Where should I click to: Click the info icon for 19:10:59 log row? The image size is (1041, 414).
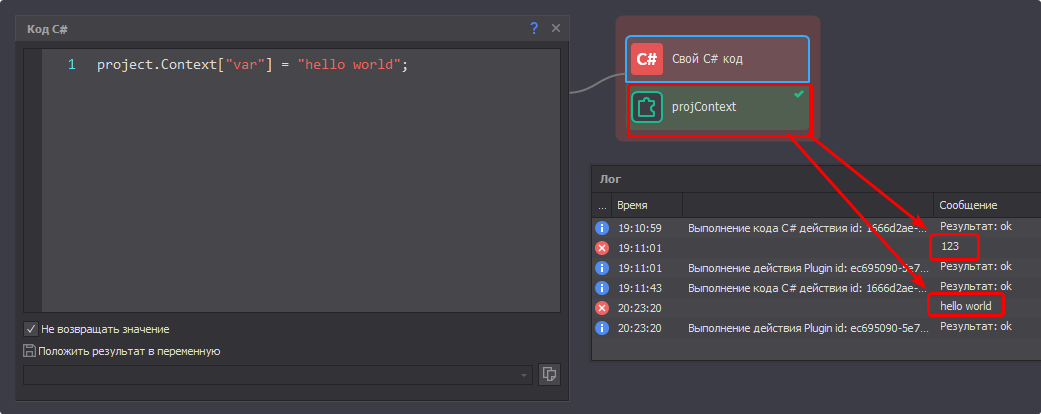click(601, 228)
